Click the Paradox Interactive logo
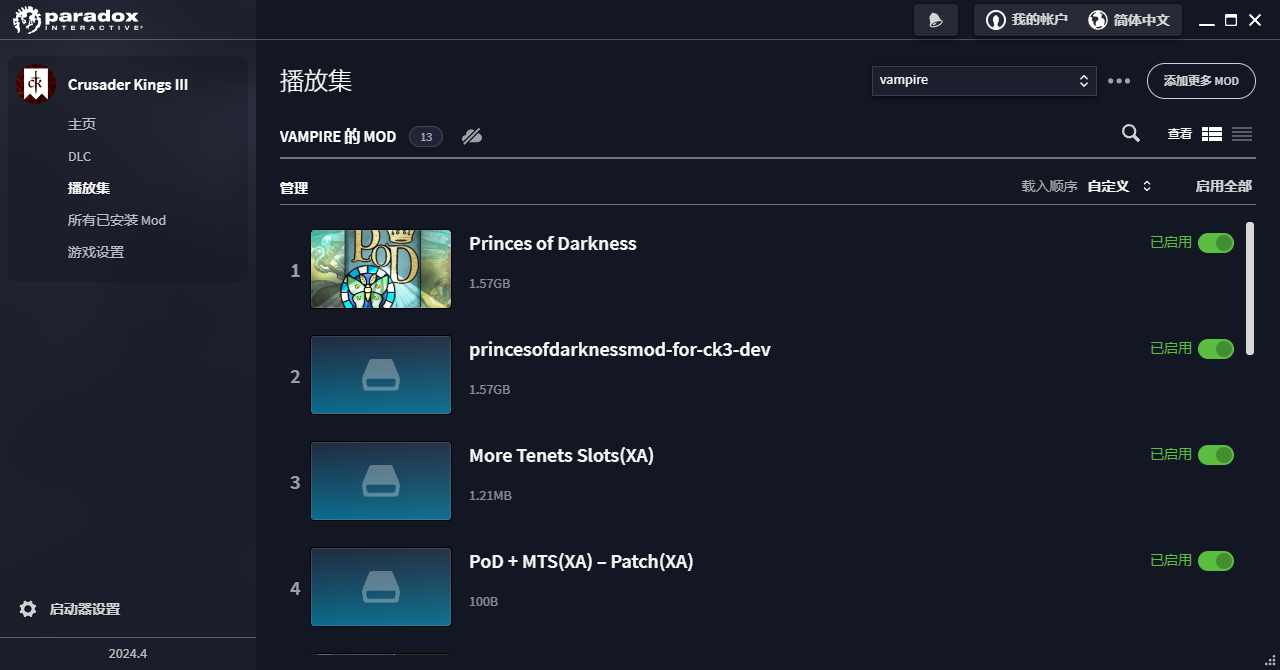Screen dimensions: 1280x670 click(78, 19)
